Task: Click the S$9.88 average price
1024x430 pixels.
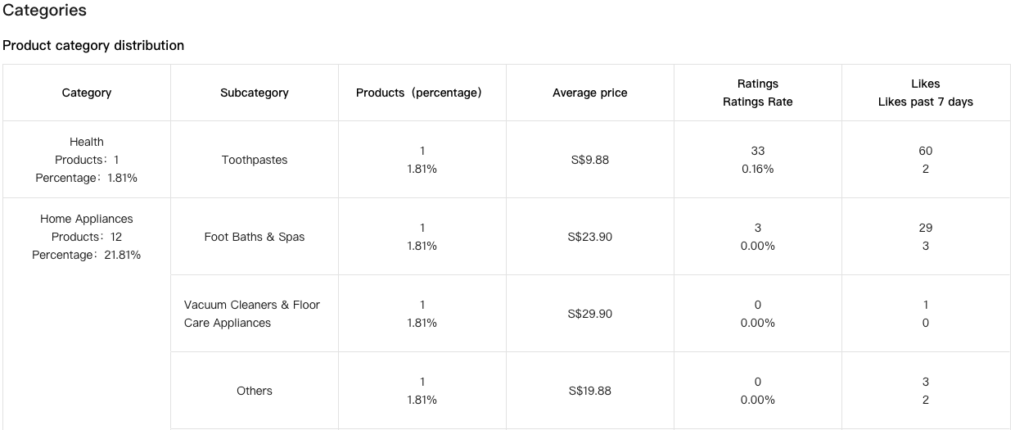Action: [x=588, y=159]
